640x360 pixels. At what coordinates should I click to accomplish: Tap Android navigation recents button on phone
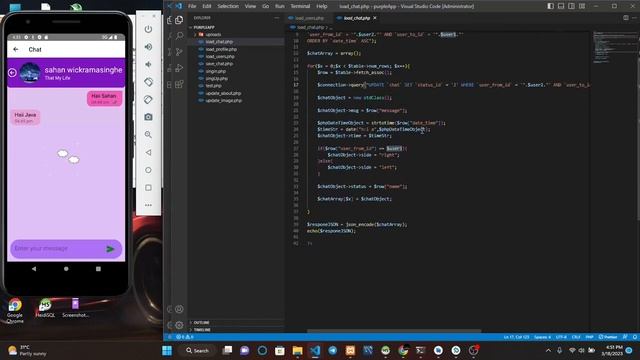click(x=98, y=269)
